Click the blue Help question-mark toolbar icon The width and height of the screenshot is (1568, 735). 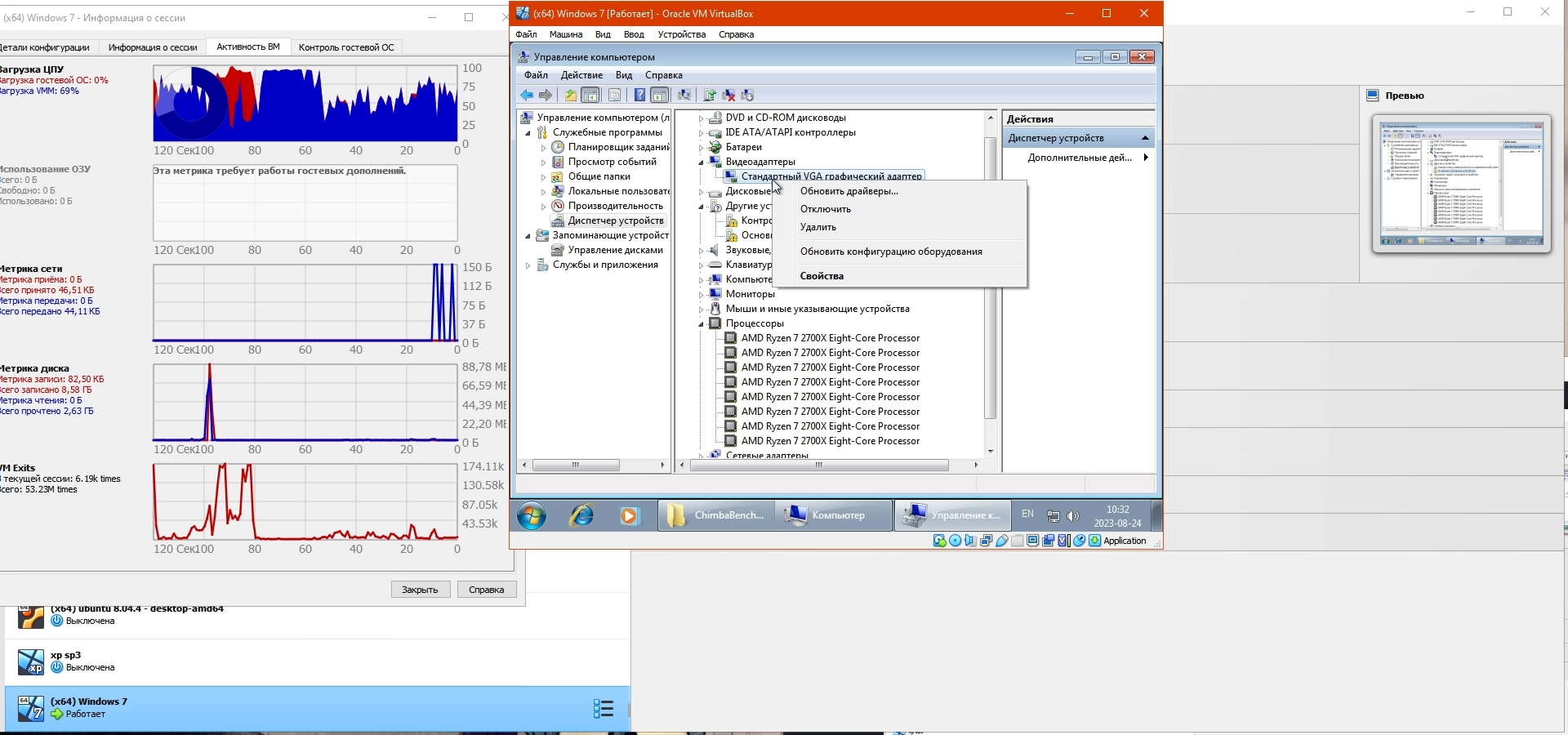point(639,96)
